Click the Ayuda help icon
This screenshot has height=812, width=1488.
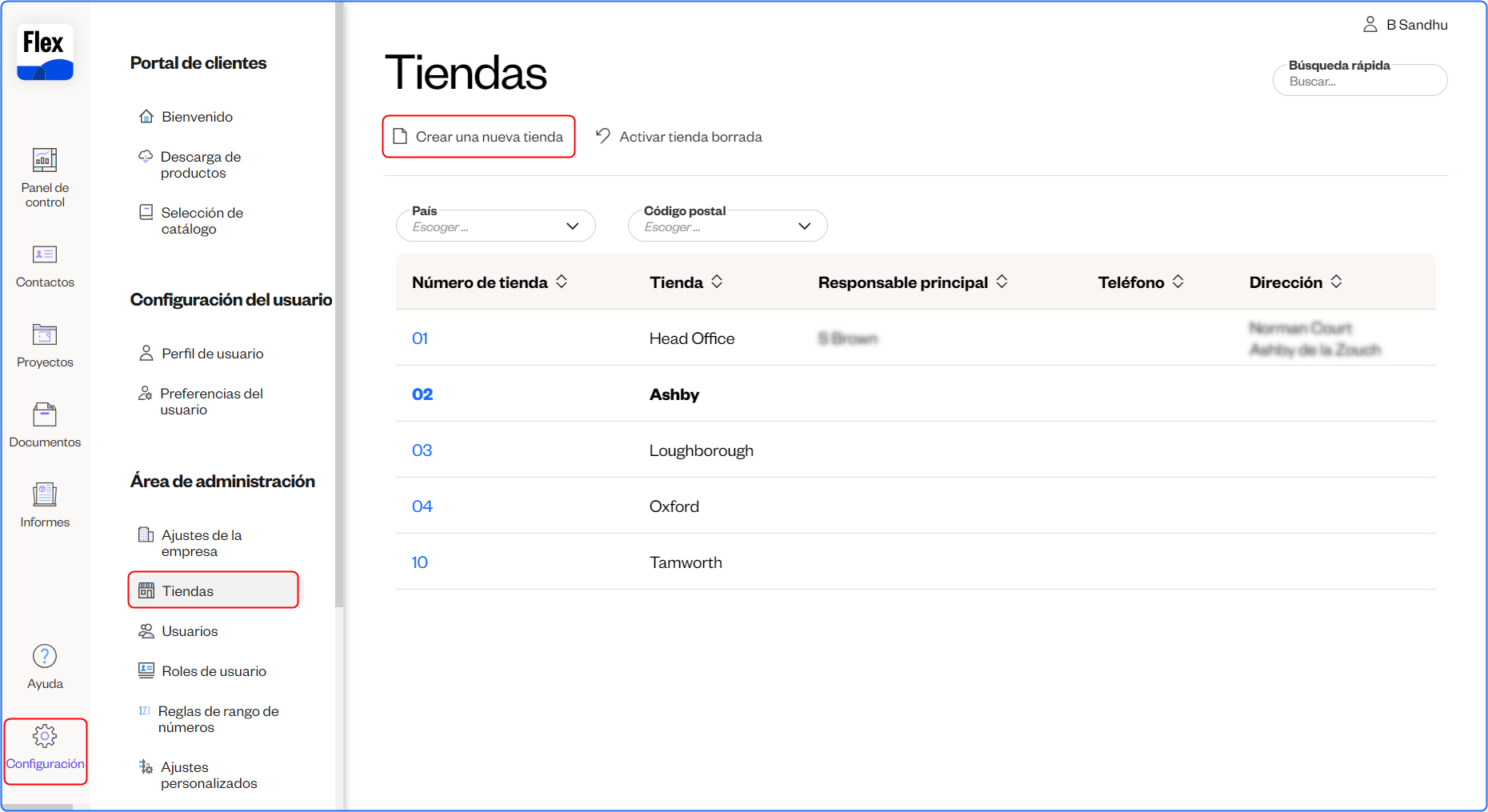[x=45, y=657]
